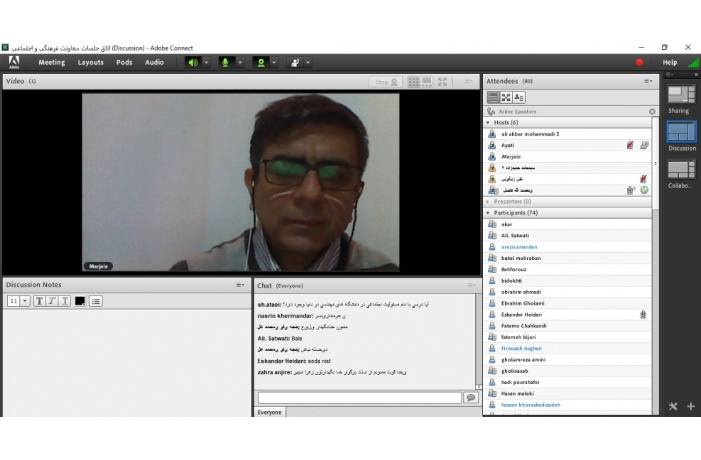Click the send chat message button
Image resolution: width=701 pixels, height=460 pixels.
click(471, 397)
